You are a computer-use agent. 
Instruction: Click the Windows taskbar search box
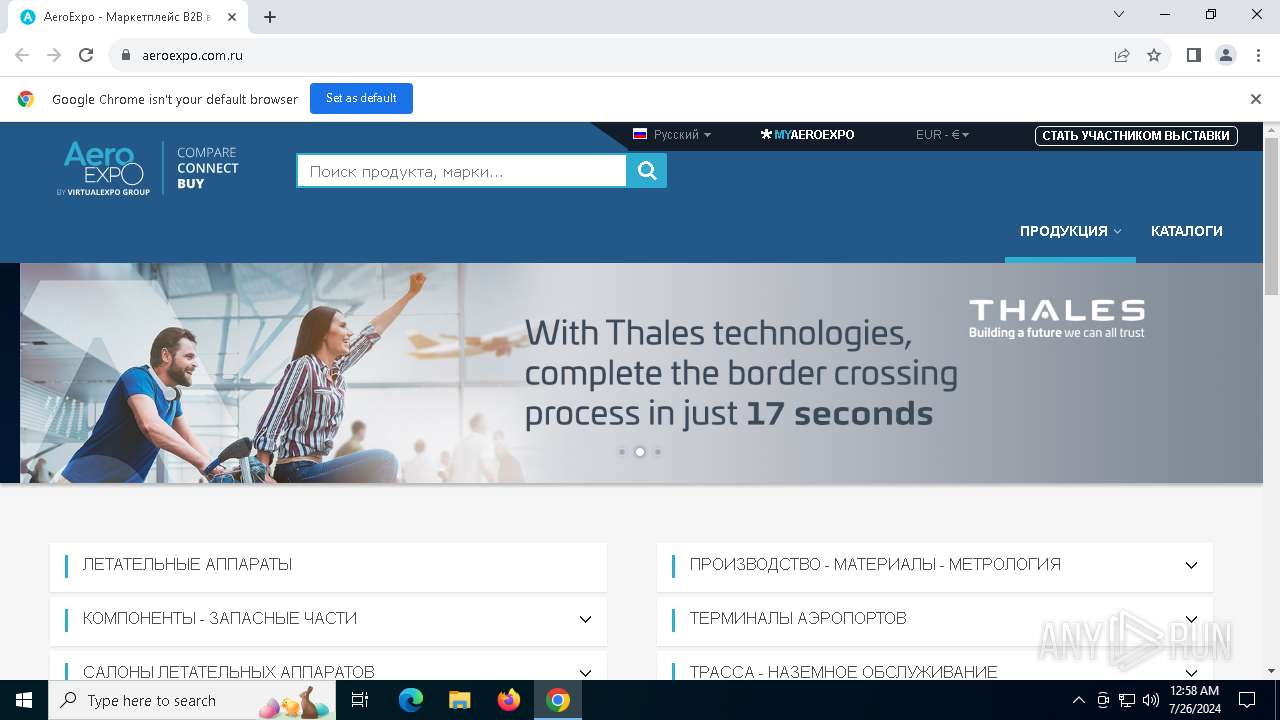pyautogui.click(x=194, y=700)
